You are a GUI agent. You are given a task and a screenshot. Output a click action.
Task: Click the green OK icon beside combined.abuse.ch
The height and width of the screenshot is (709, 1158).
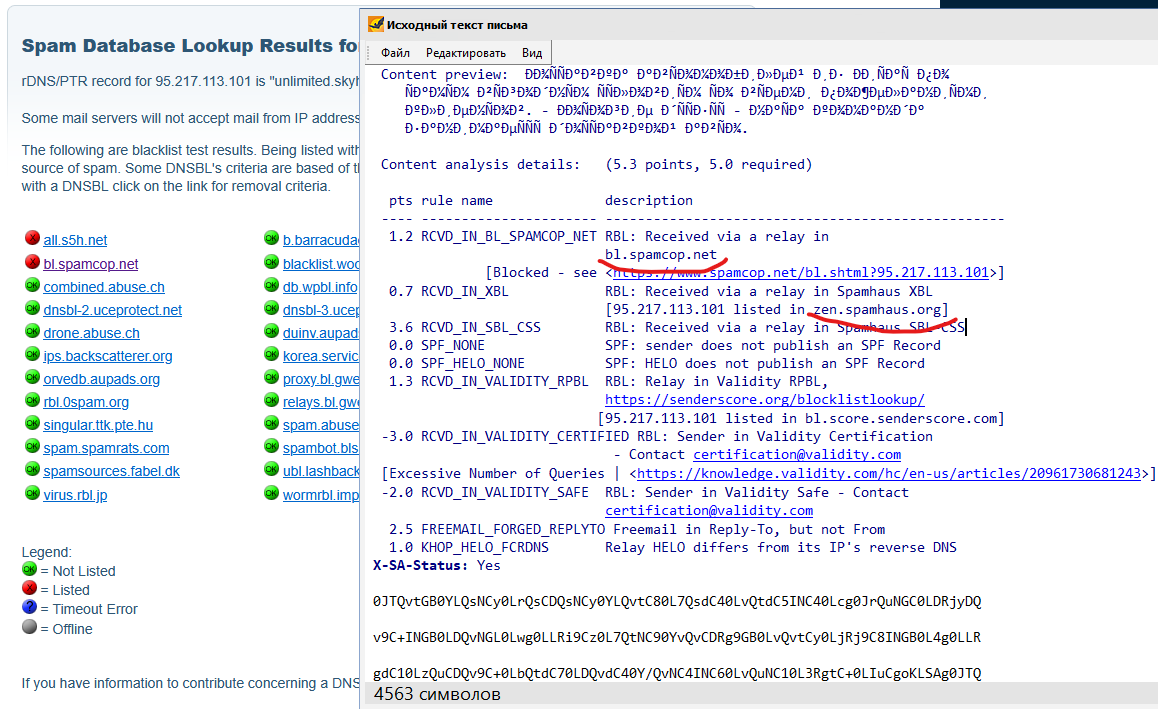tap(31, 286)
